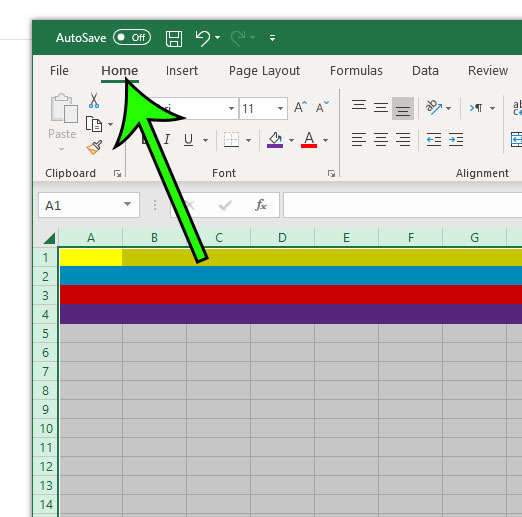Screen dimensions: 522x517
Task: Apply purple fill color bucket
Action: tap(275, 140)
